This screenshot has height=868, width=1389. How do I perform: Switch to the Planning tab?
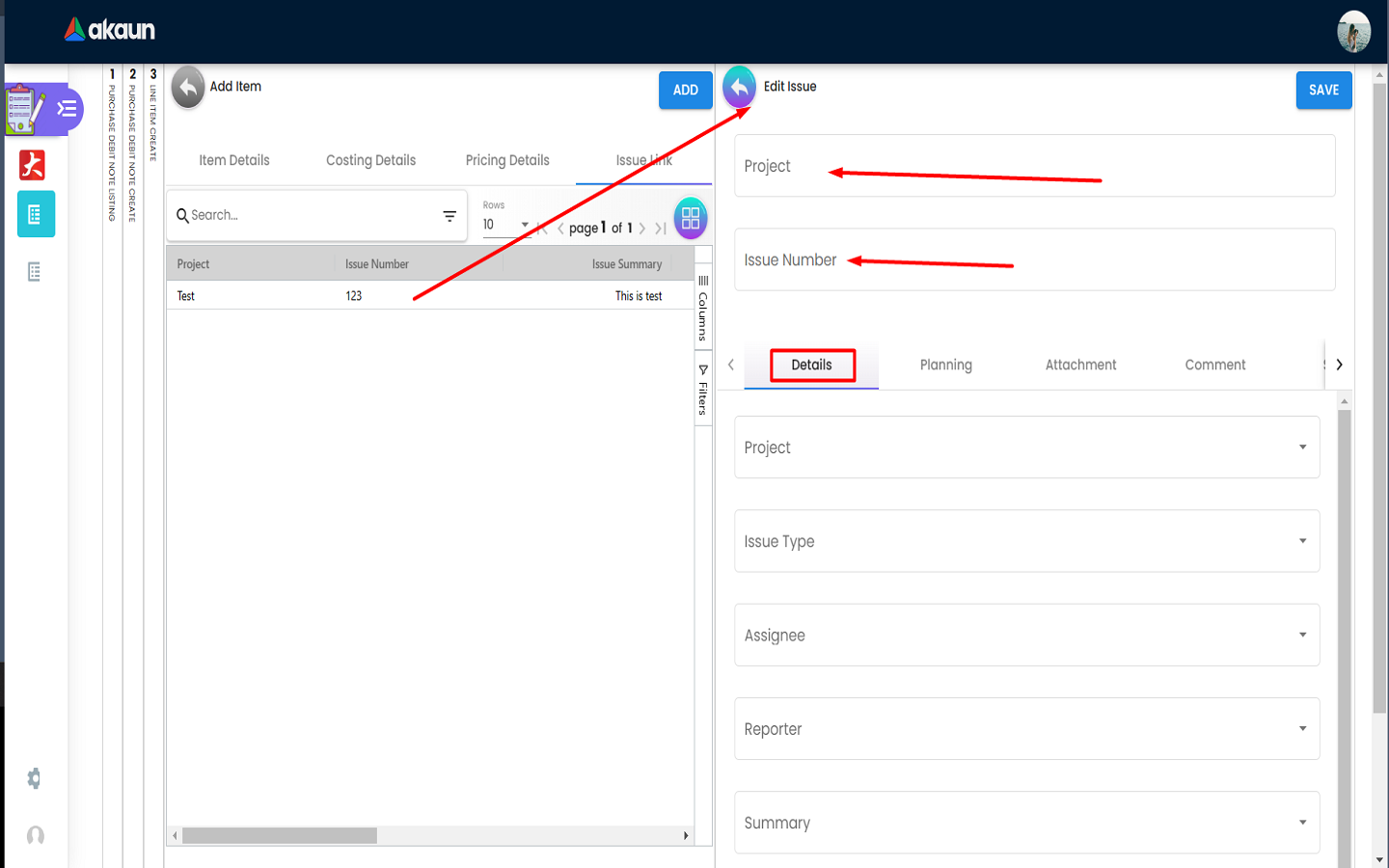tap(945, 365)
